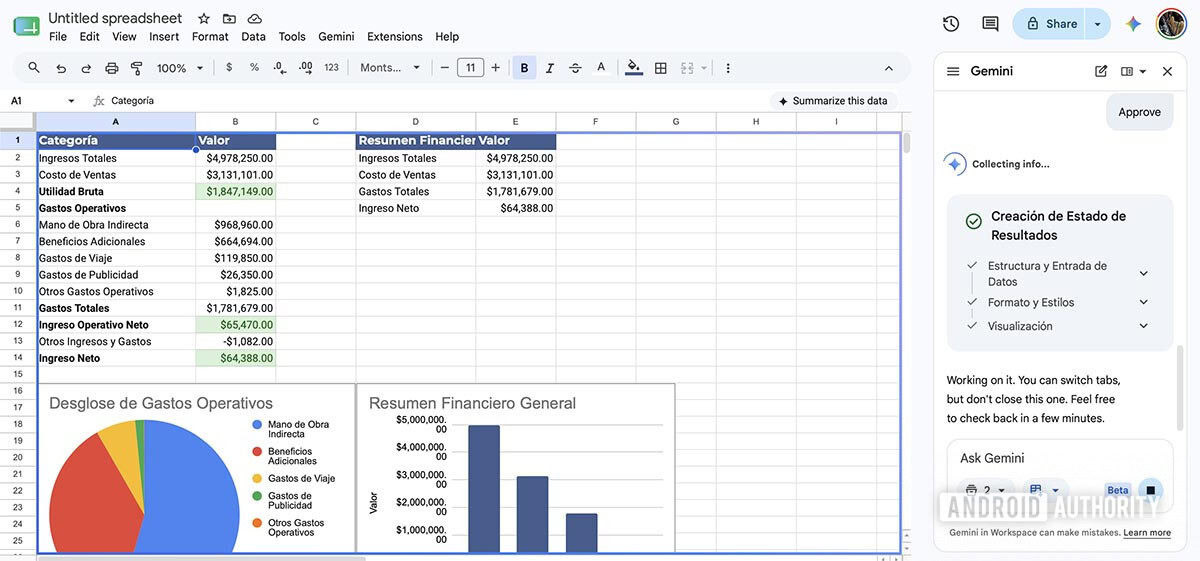The image size is (1200, 561).
Task: Open the zoom level dropdown
Action: (x=180, y=68)
